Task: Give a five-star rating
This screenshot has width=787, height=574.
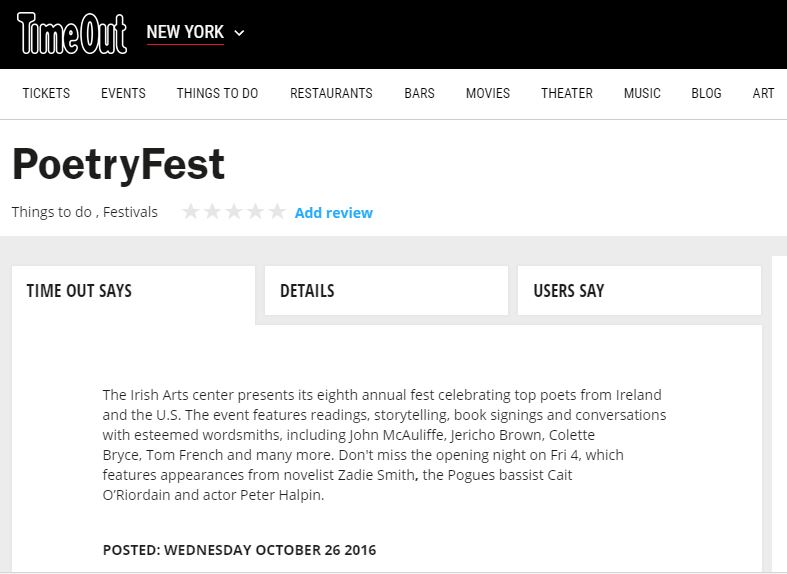Action: (x=277, y=212)
